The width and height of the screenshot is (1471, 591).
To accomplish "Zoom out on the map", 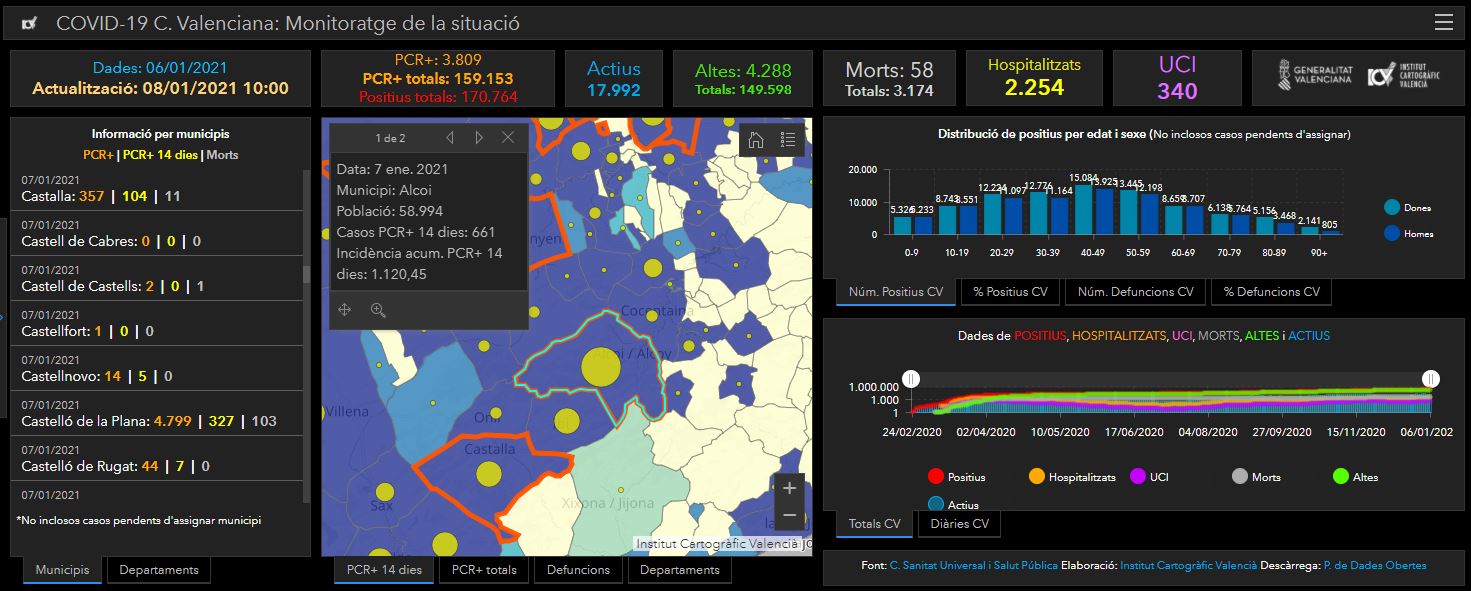I will [789, 515].
